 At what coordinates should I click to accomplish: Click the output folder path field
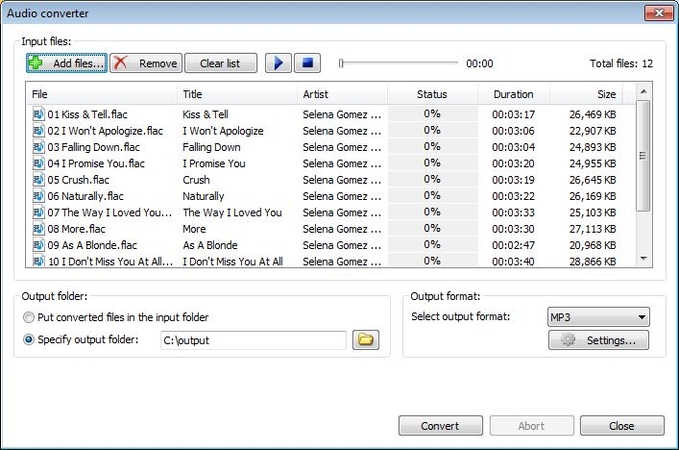pos(253,340)
